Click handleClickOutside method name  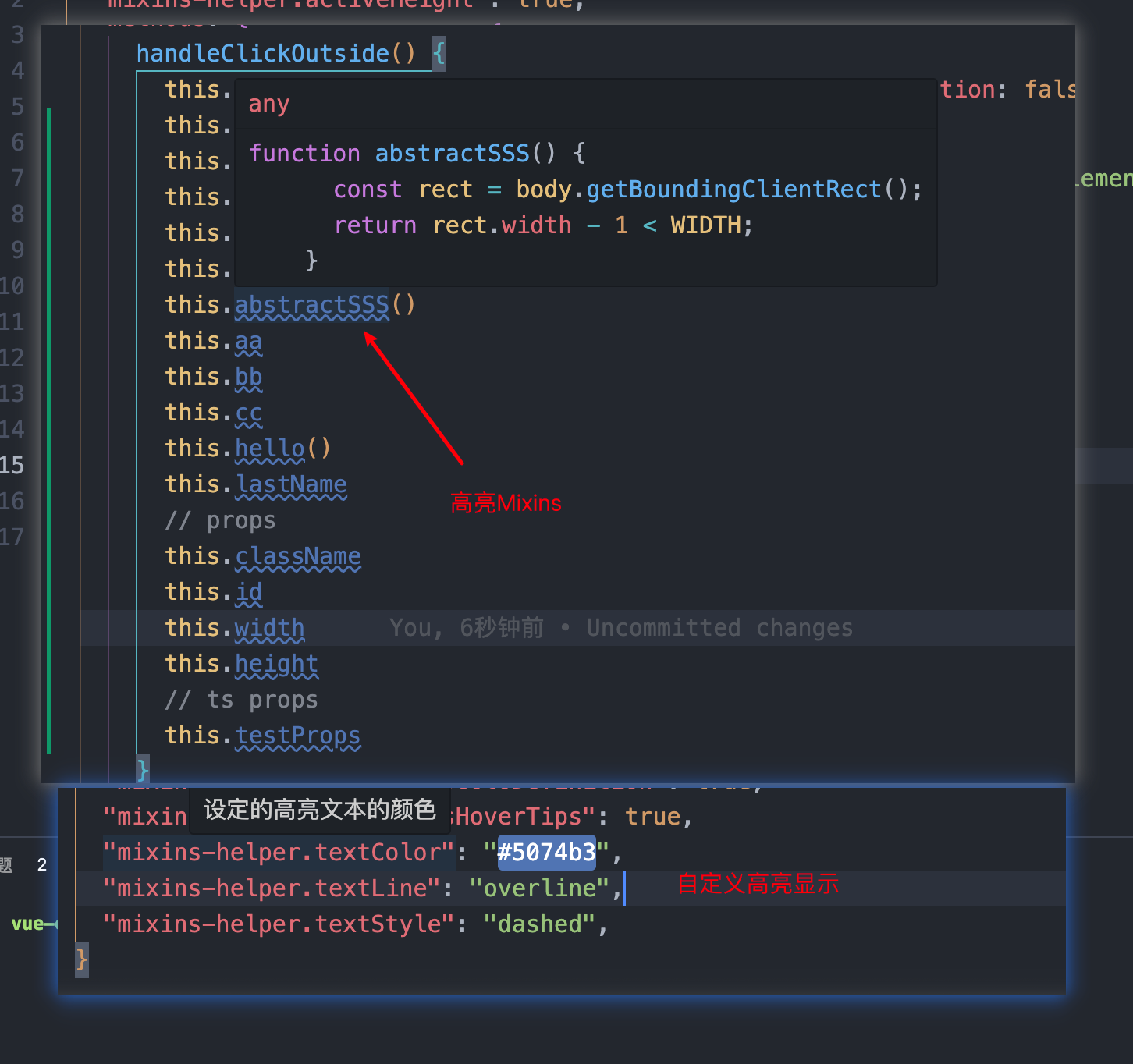tap(263, 53)
